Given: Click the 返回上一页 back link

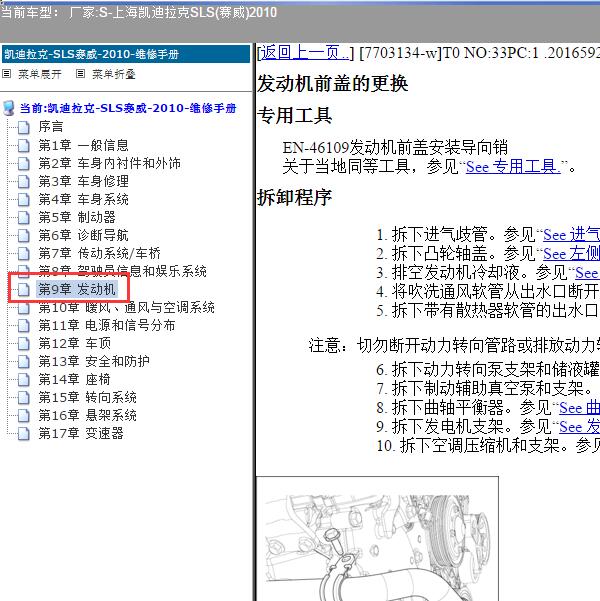Looking at the screenshot, I should [305, 53].
